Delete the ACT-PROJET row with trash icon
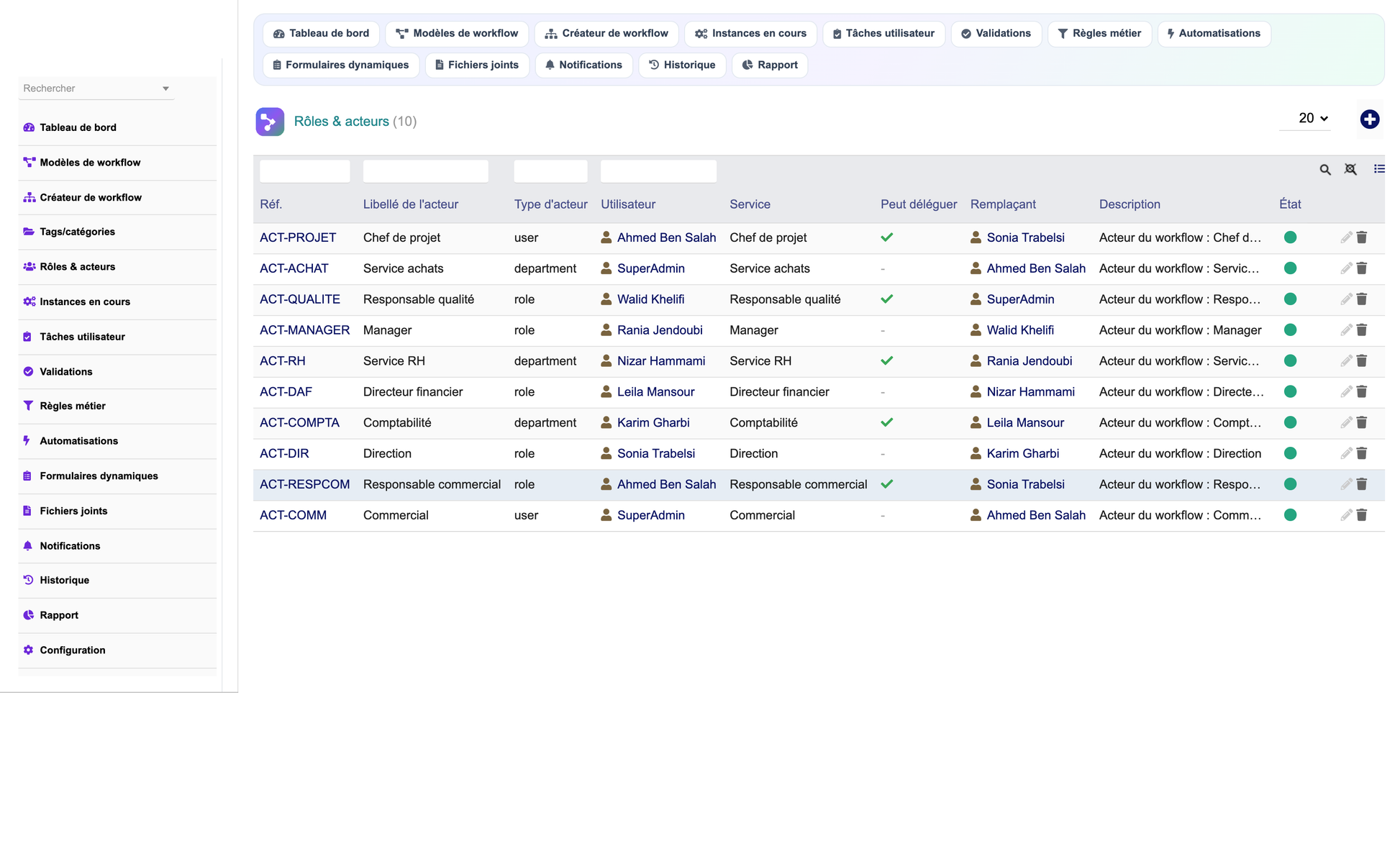1400x867 pixels. (x=1361, y=237)
